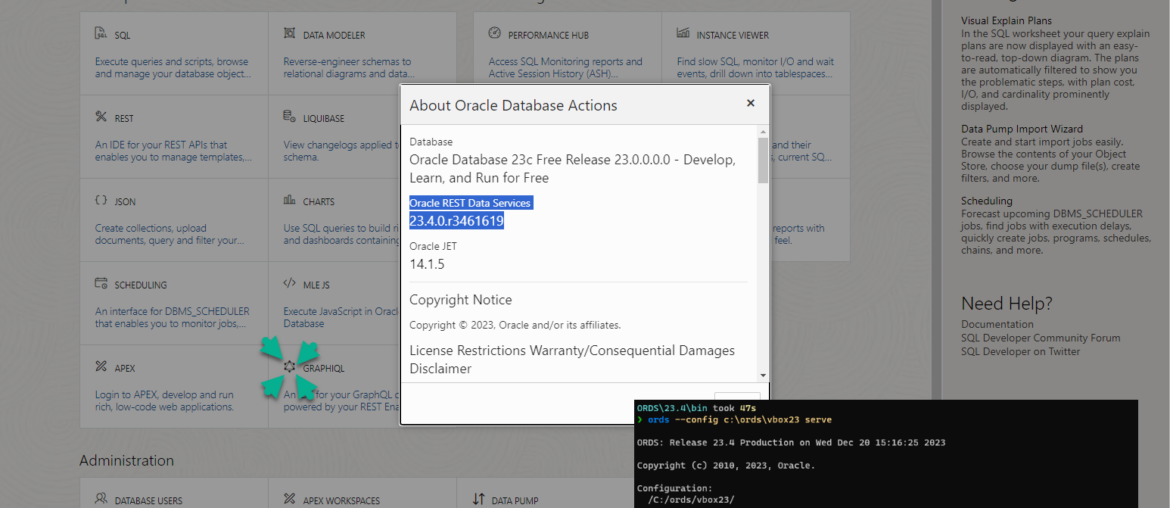This screenshot has height=508, width=1170.
Task: Click the Database label in the dialog
Action: (431, 142)
